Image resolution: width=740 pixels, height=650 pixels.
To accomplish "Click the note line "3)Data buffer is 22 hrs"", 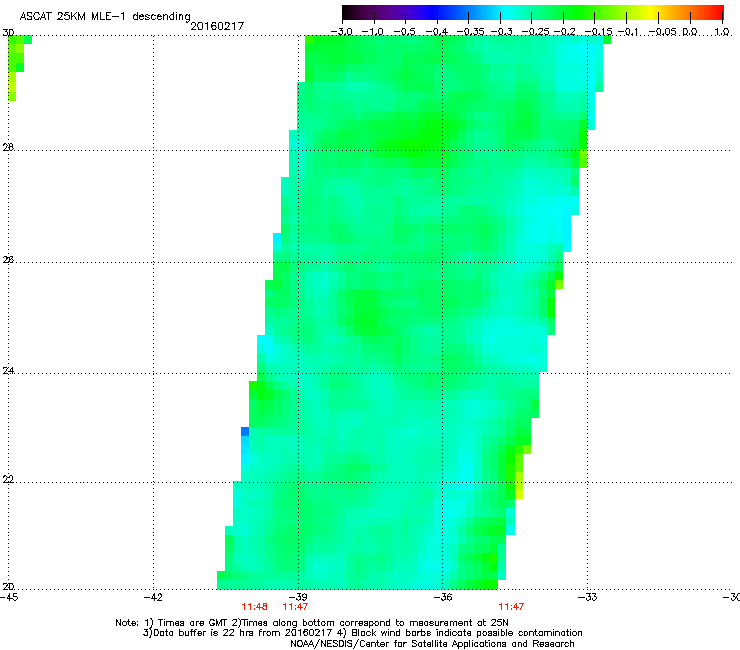I will [x=362, y=633].
